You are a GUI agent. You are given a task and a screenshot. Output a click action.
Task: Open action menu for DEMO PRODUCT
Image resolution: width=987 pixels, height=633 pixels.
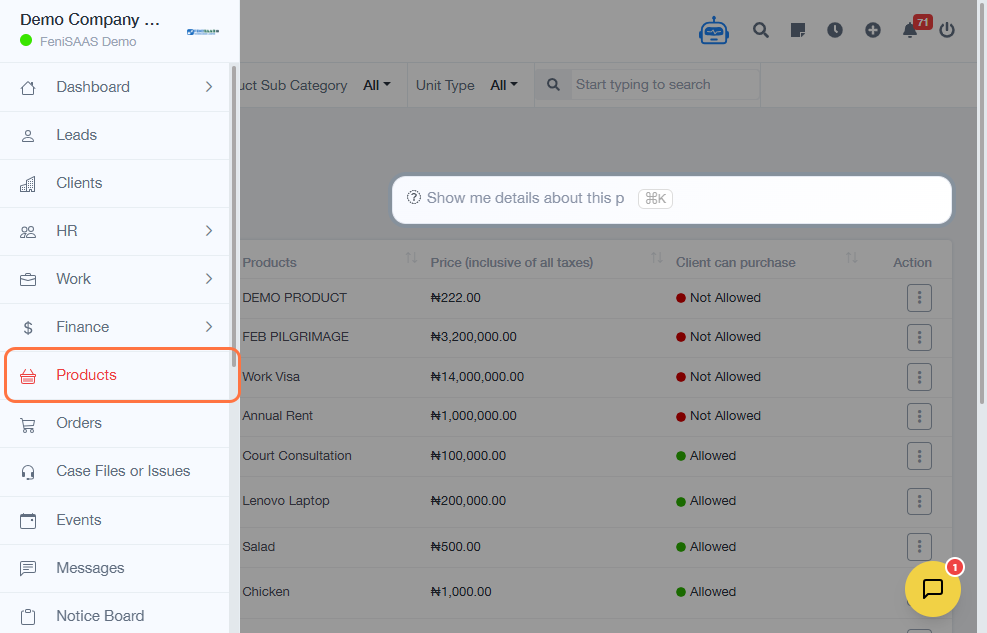pyautogui.click(x=919, y=298)
